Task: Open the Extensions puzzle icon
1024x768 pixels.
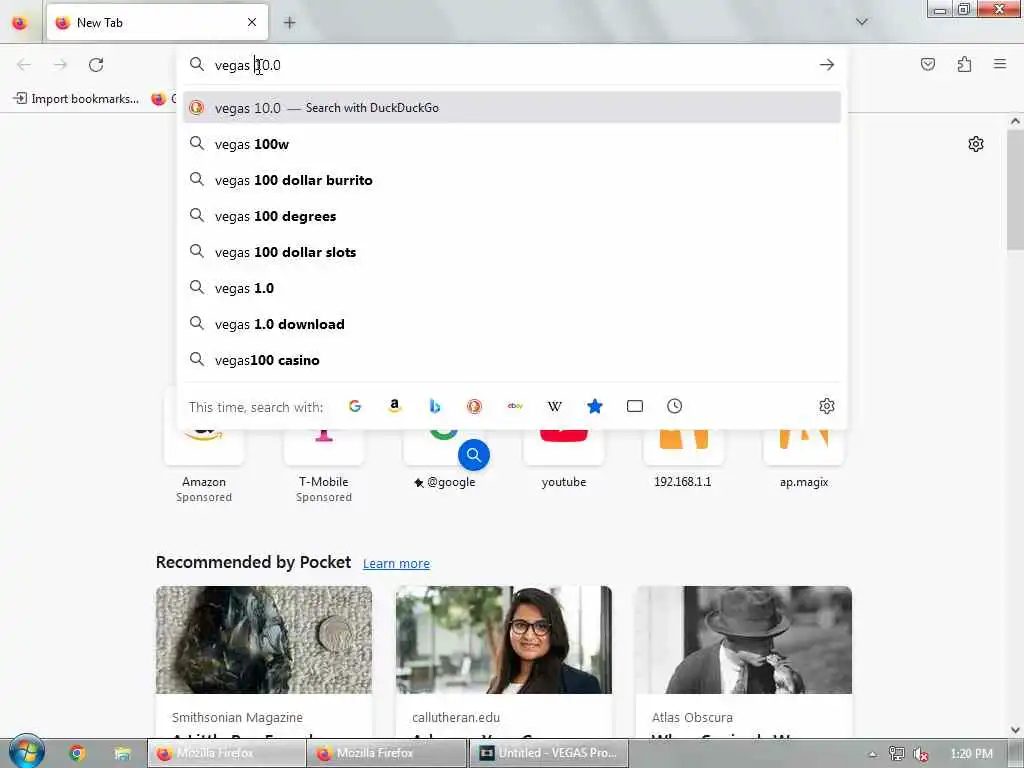Action: pyautogui.click(x=964, y=64)
